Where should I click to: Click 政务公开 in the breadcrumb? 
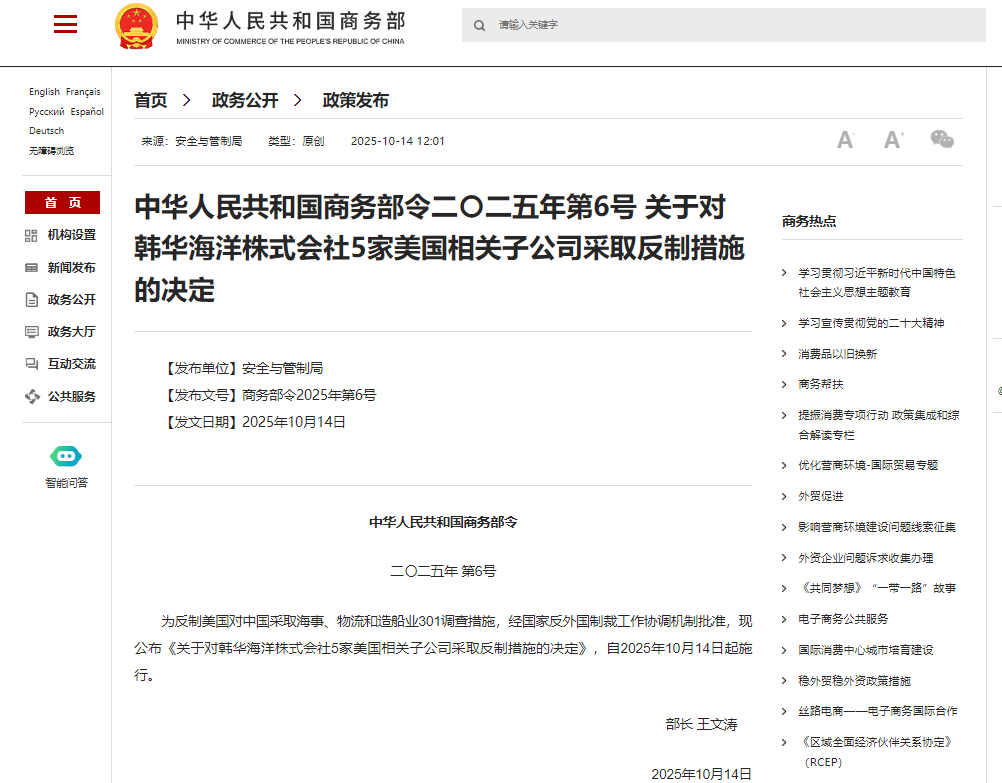coord(245,100)
